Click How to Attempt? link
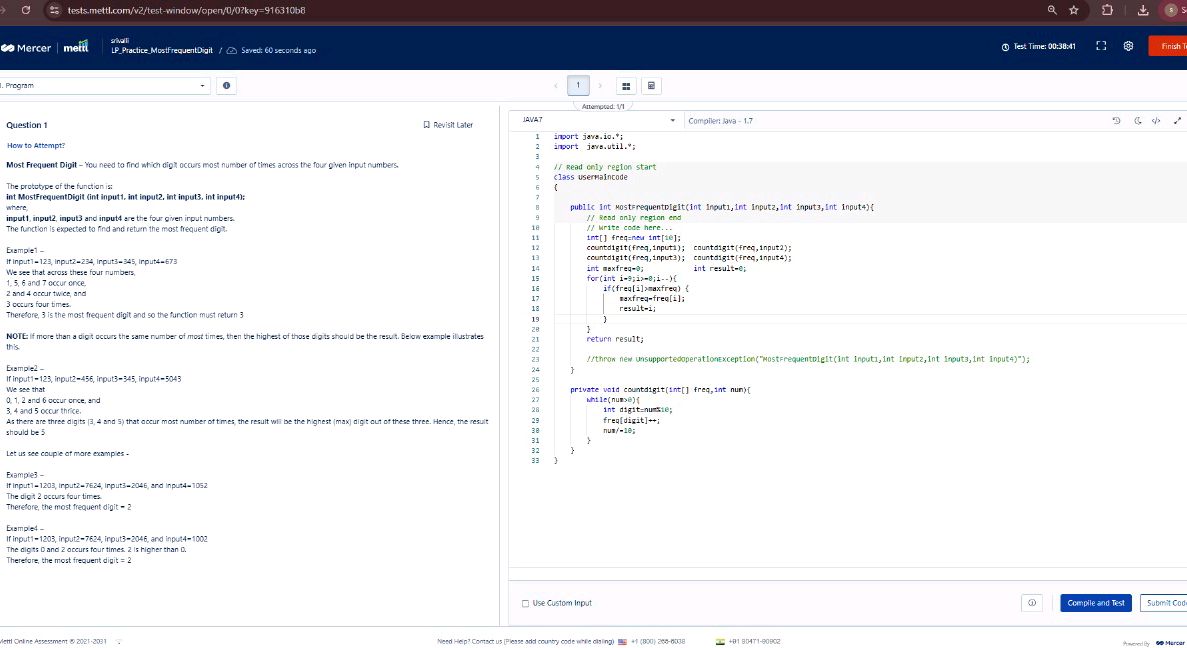 (36, 145)
